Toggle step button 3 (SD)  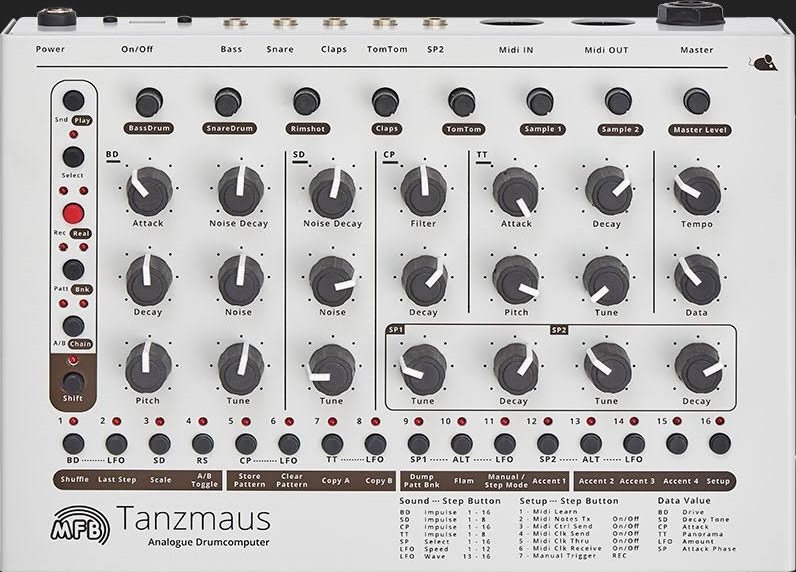coord(159,444)
